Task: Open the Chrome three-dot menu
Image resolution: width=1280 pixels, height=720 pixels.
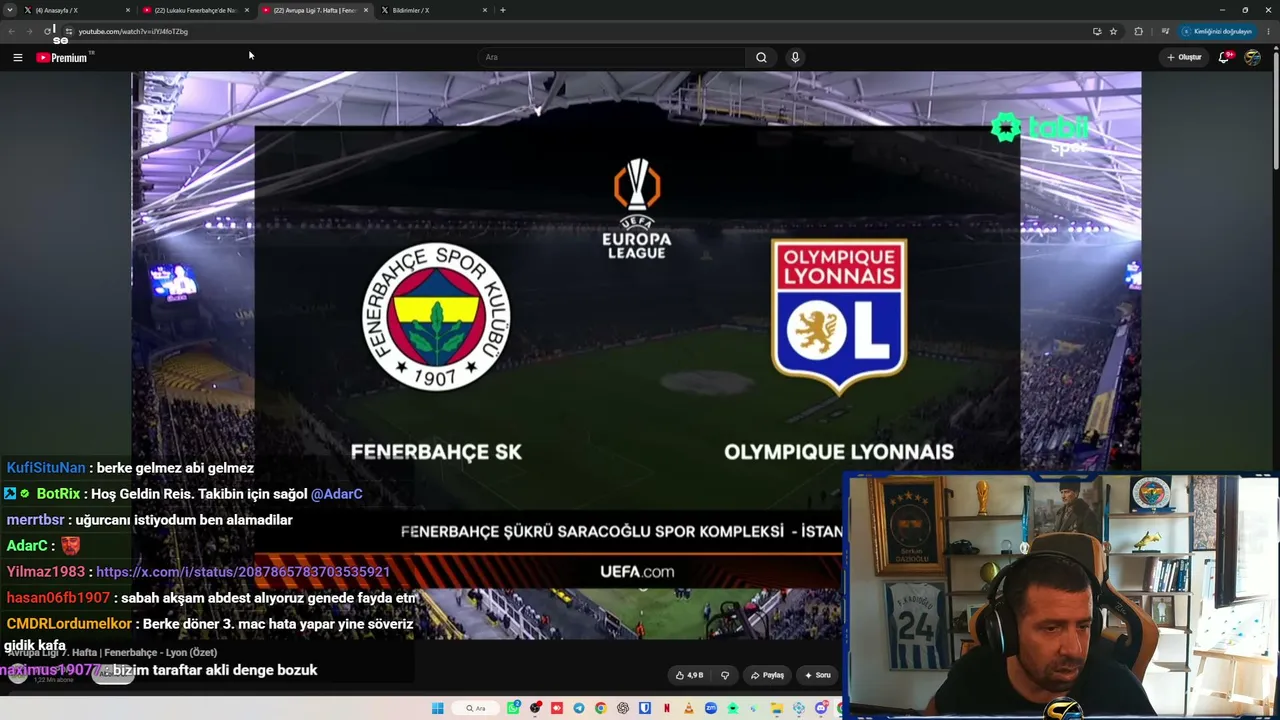Action: click(x=1268, y=31)
